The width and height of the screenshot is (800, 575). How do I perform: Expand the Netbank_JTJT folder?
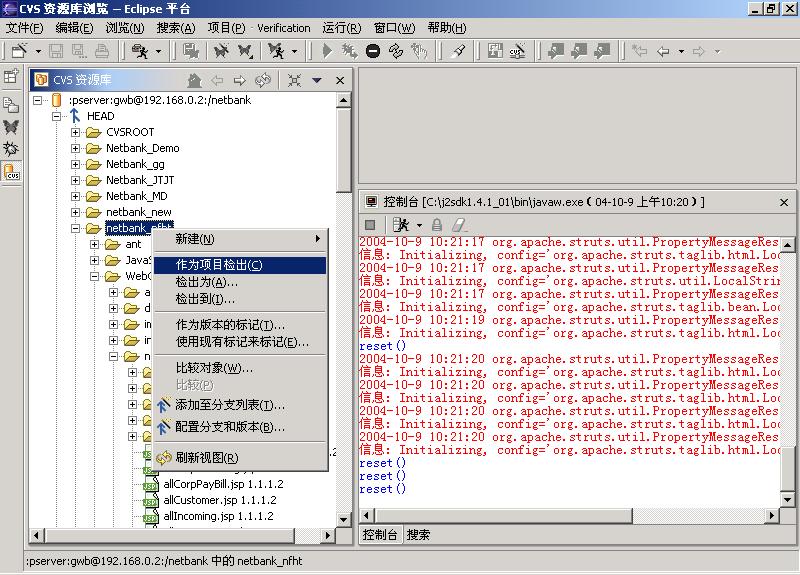[76, 181]
